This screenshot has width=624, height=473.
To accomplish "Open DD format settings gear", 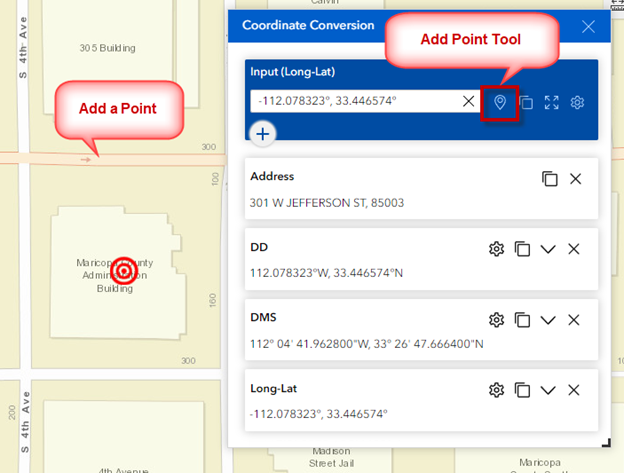I will pyautogui.click(x=496, y=249).
